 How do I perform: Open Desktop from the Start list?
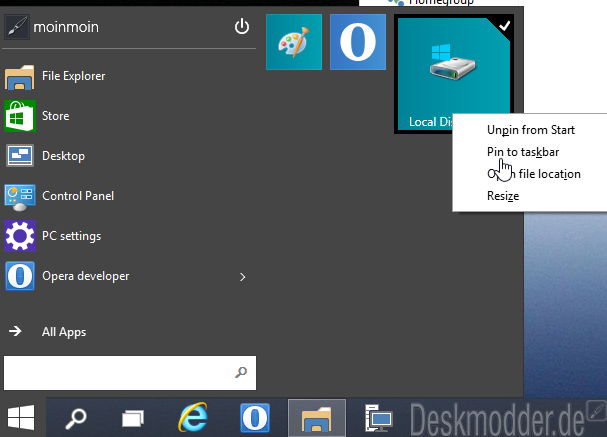[130, 156]
